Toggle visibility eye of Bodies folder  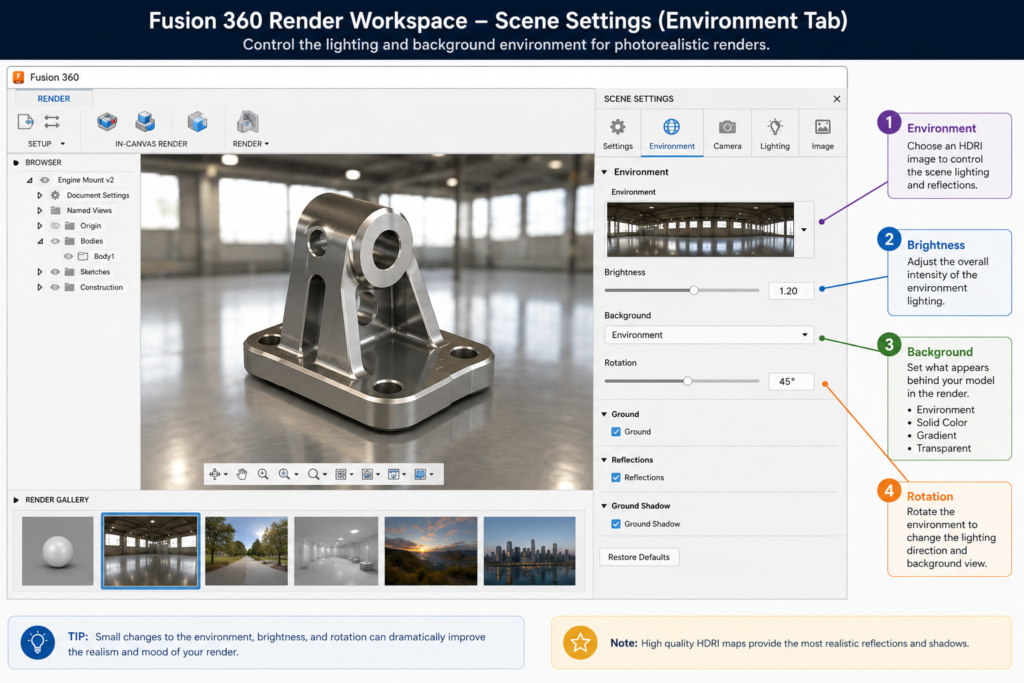coord(56,241)
